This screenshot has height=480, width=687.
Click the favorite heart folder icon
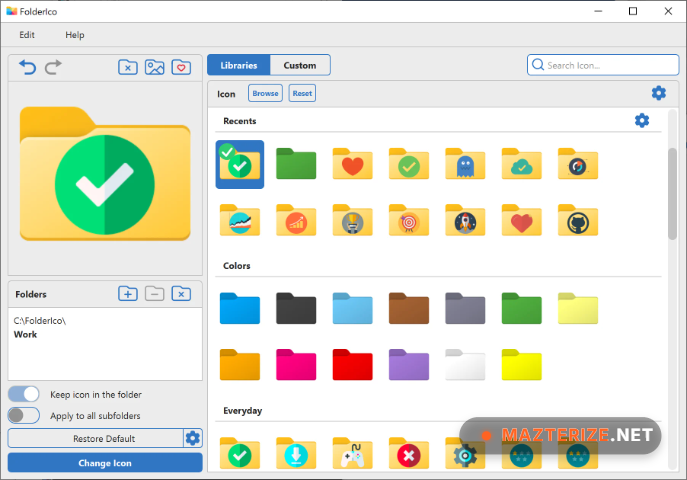tap(181, 67)
